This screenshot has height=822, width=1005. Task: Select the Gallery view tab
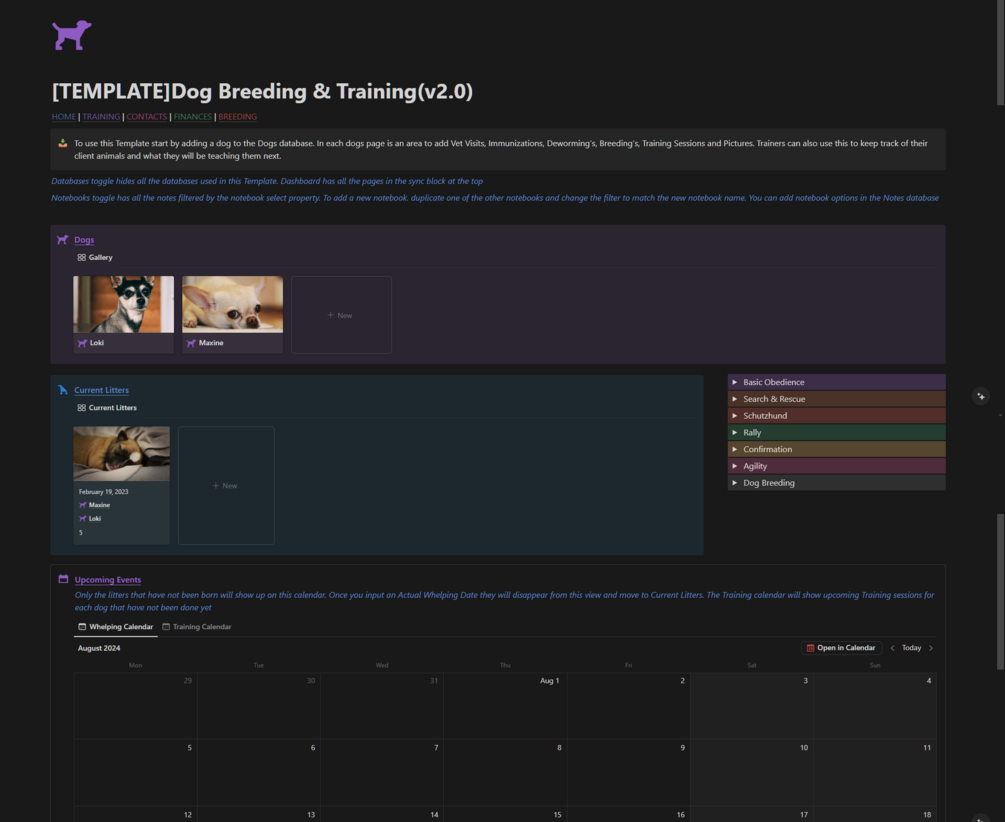click(95, 257)
